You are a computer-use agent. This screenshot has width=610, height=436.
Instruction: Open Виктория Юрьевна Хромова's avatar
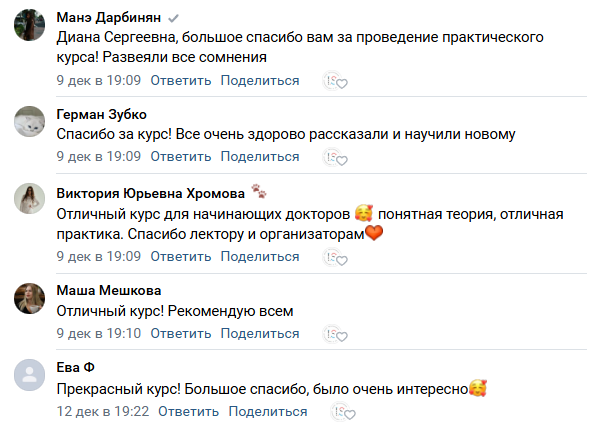[x=31, y=199]
